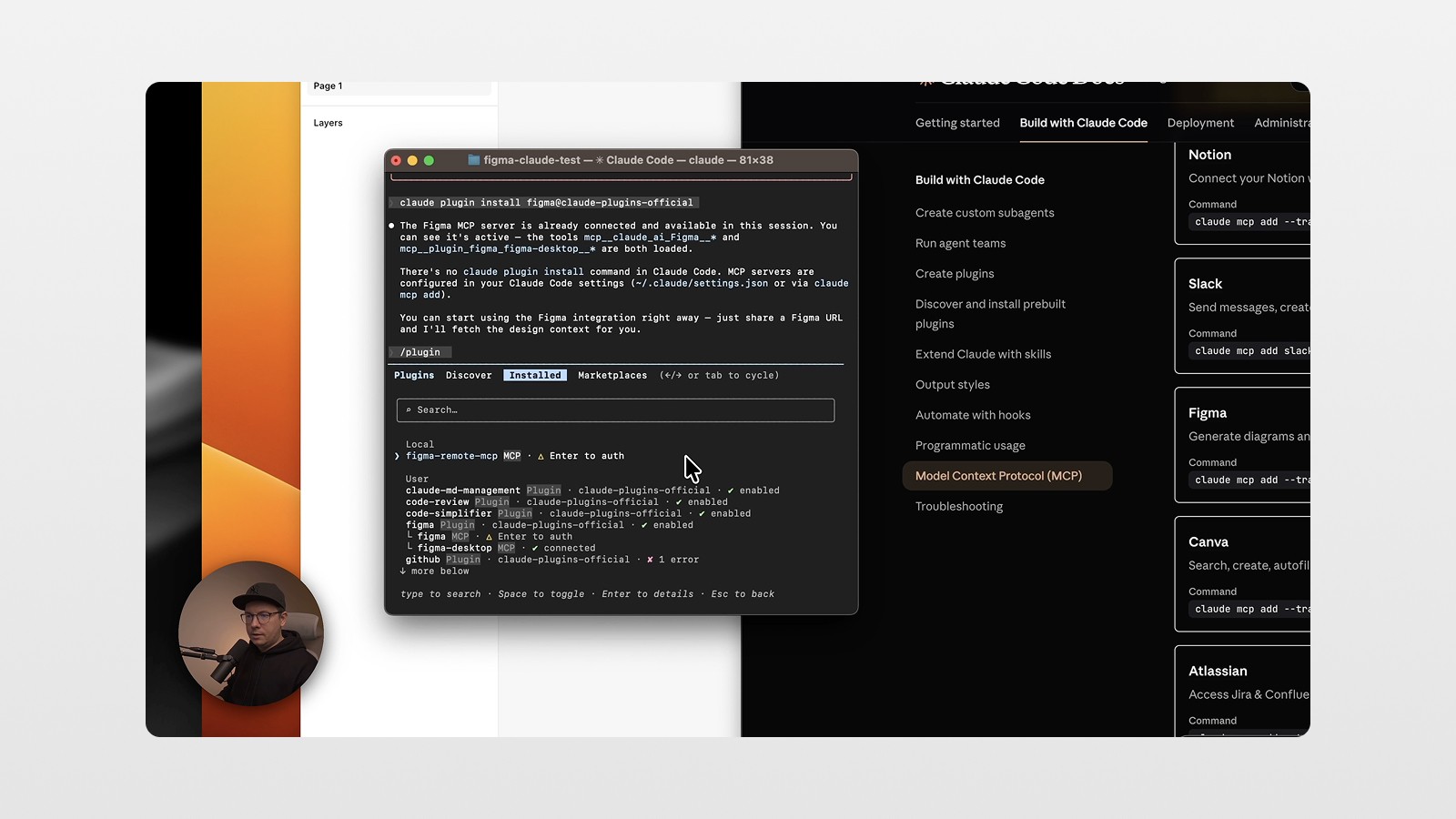Open the Troubleshooting sidebar link
1456x819 pixels.
pos(959,506)
